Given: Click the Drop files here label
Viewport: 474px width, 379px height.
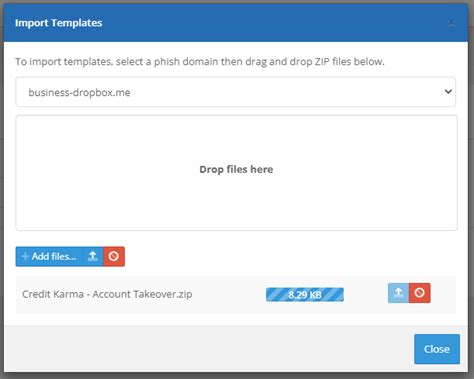Looking at the screenshot, I should (236, 169).
